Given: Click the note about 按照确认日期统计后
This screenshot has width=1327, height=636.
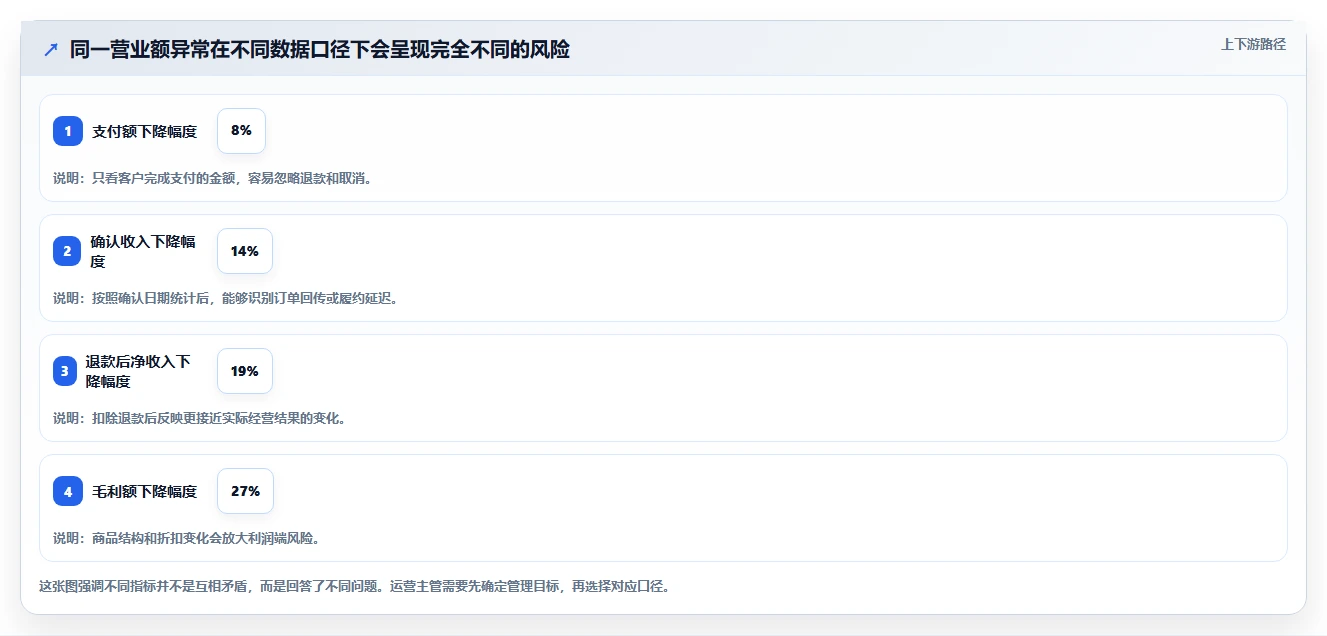Looking at the screenshot, I should [x=225, y=298].
